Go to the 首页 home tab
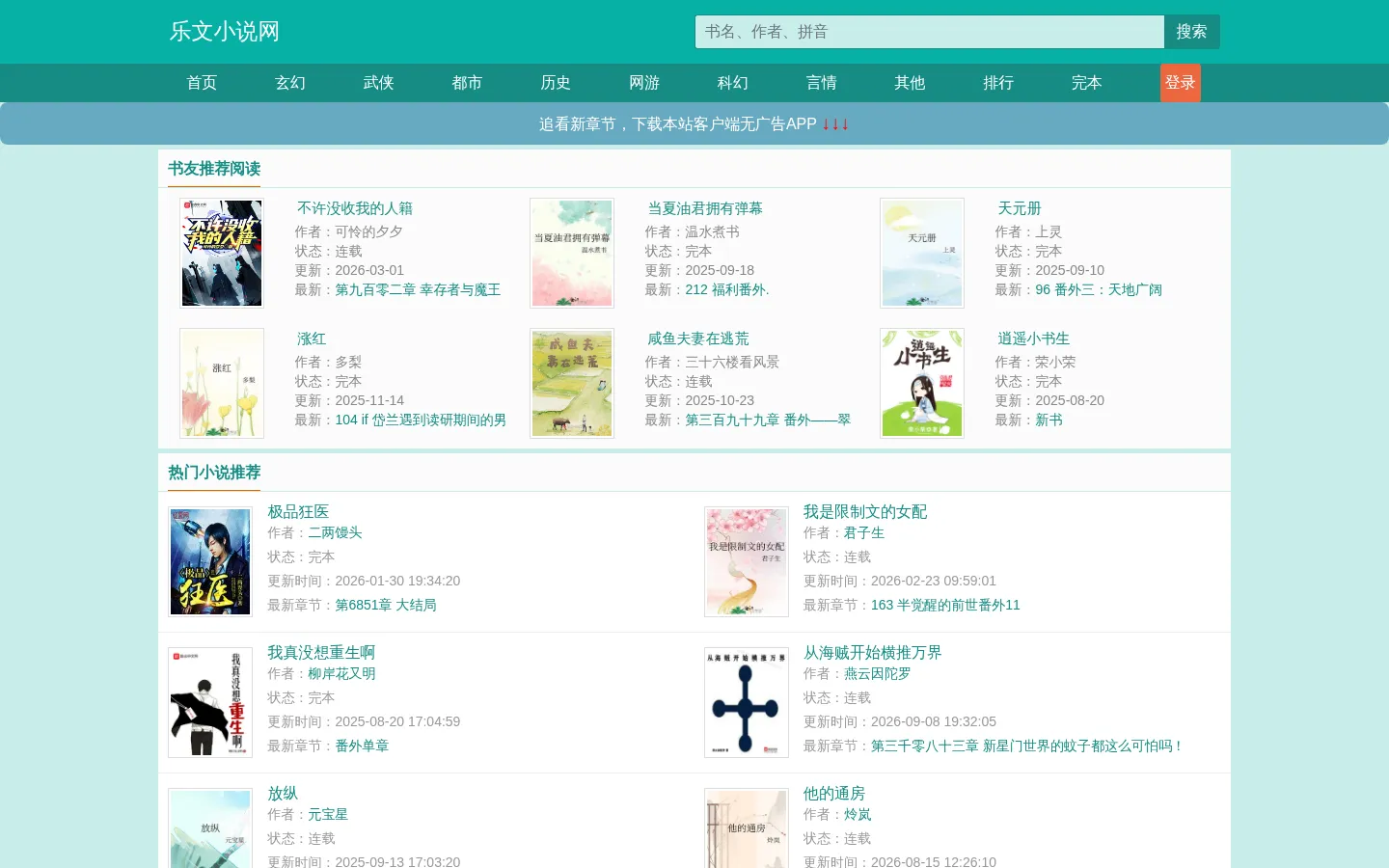This screenshot has height=868, width=1389. (202, 83)
